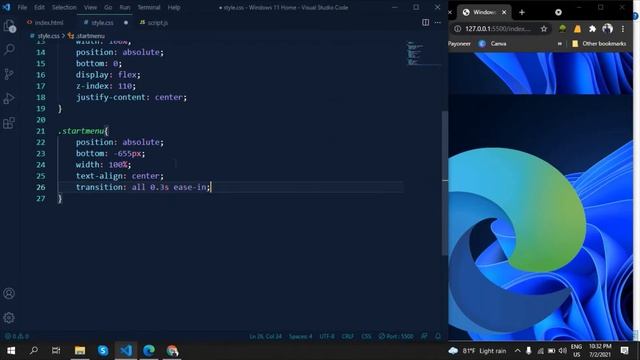Click the Windows Start button
Viewport: 640px width, 360px height.
pyautogui.click(x=11, y=351)
